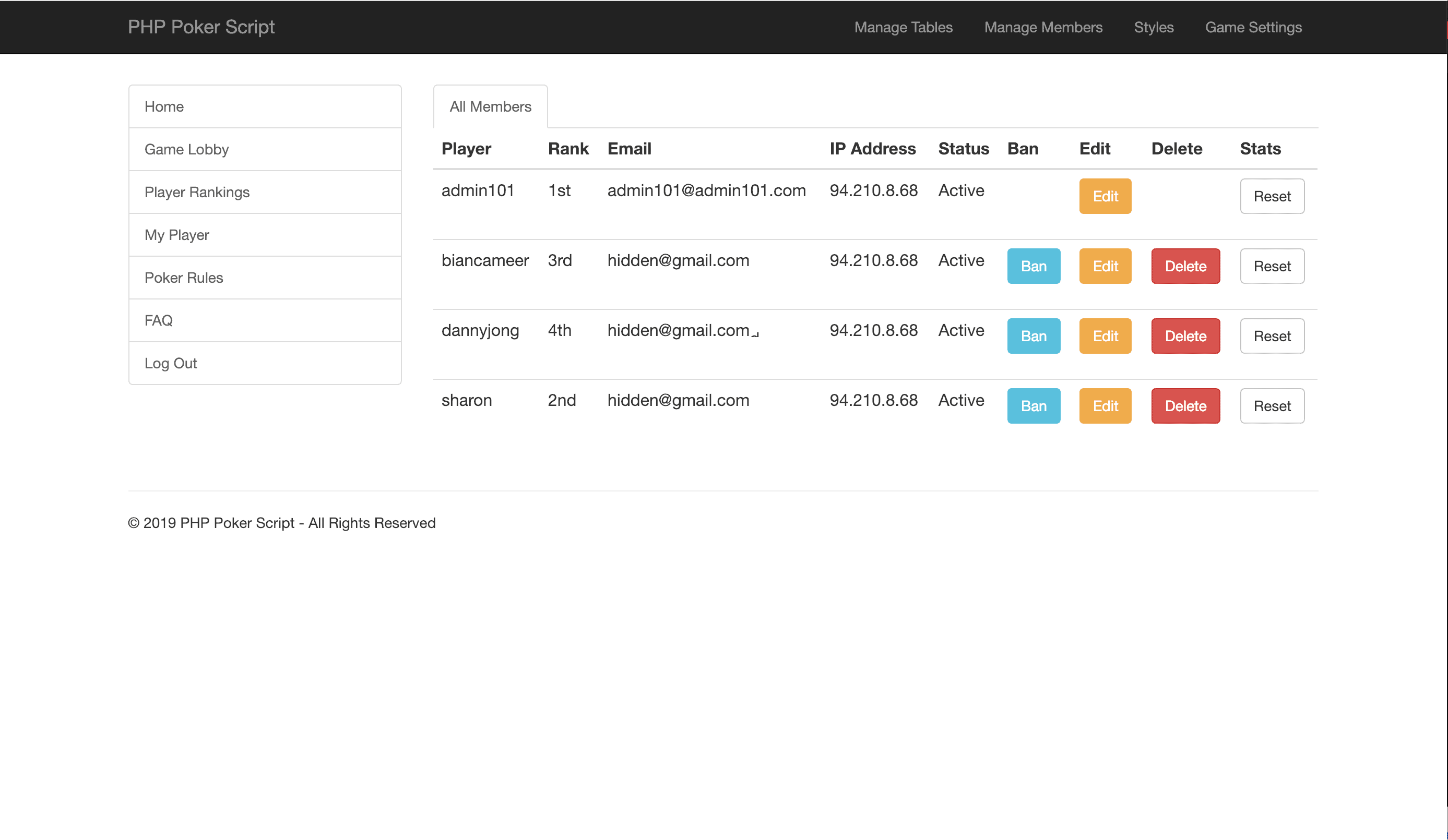Open Game Settings in the navbar
The height and width of the screenshot is (840, 1448).
click(x=1254, y=27)
